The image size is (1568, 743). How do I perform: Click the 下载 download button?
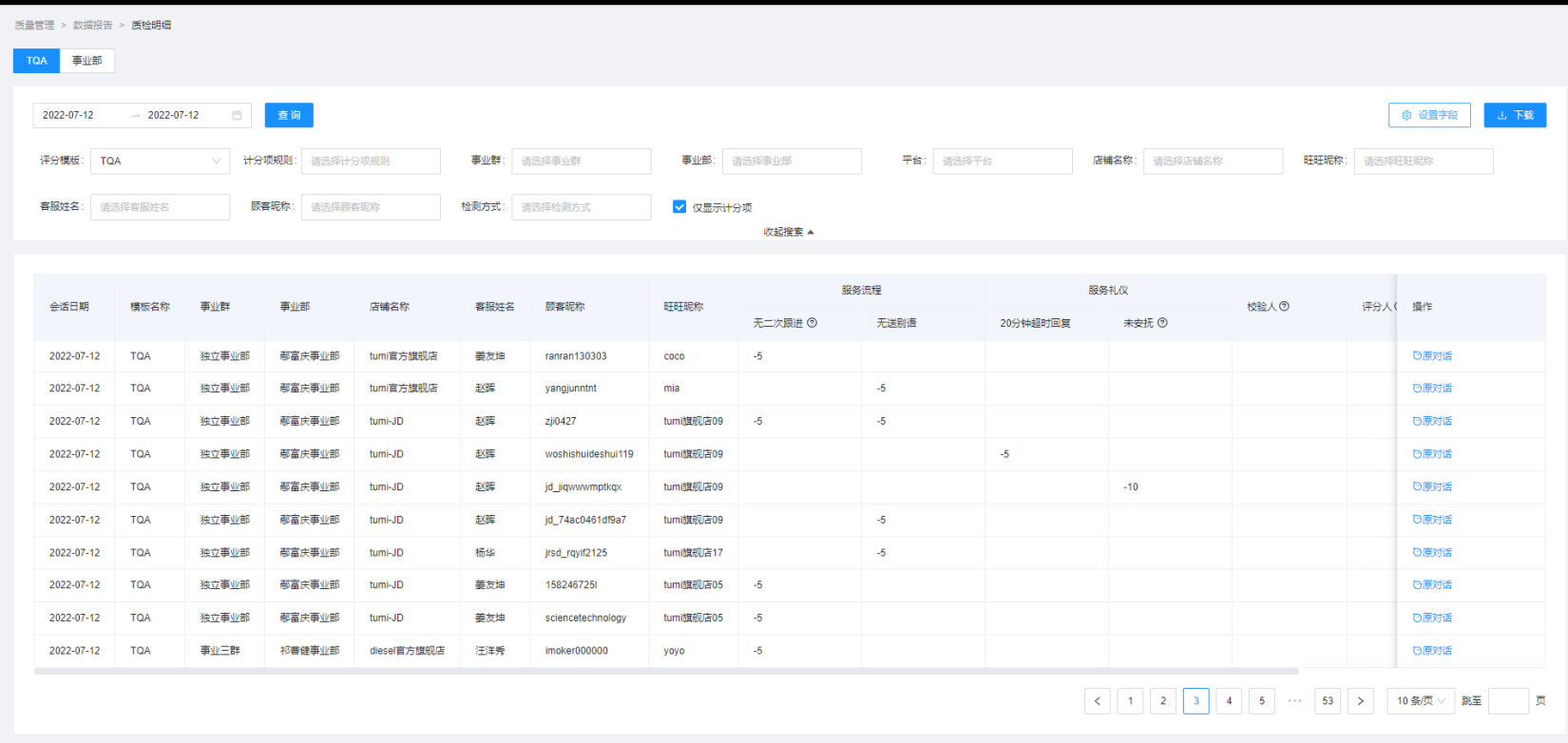click(1515, 115)
